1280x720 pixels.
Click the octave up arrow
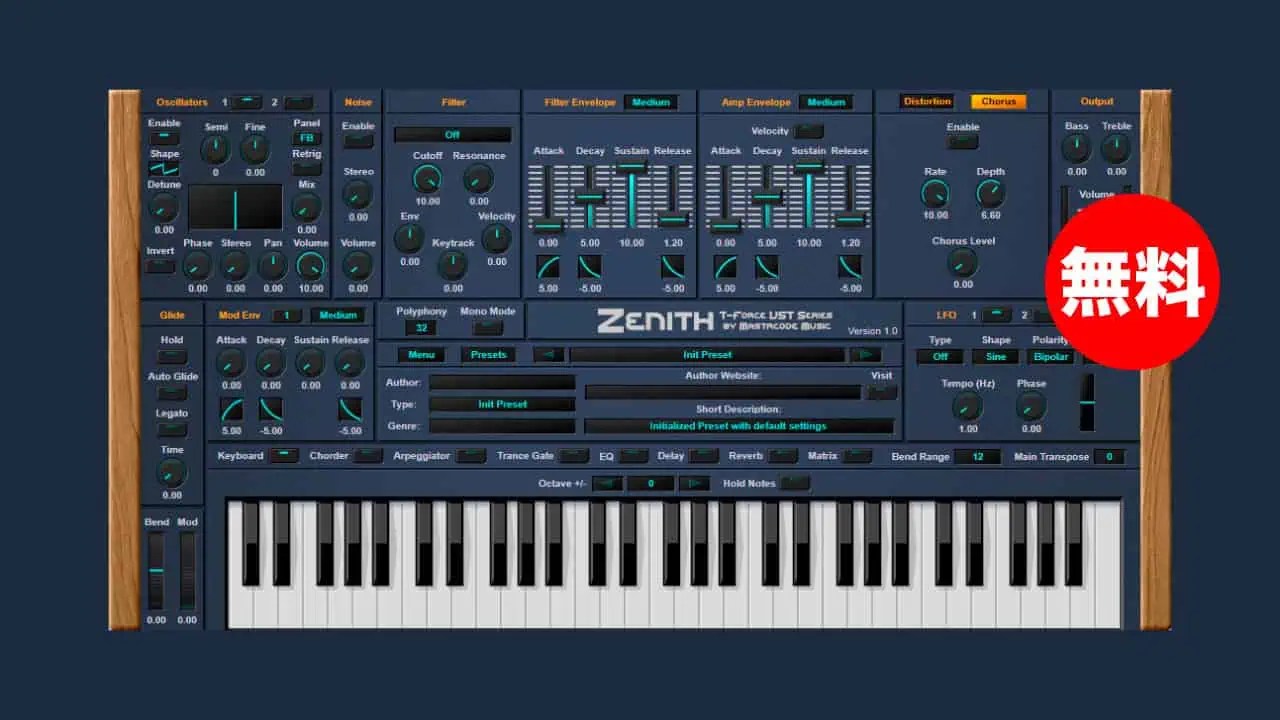(x=694, y=484)
